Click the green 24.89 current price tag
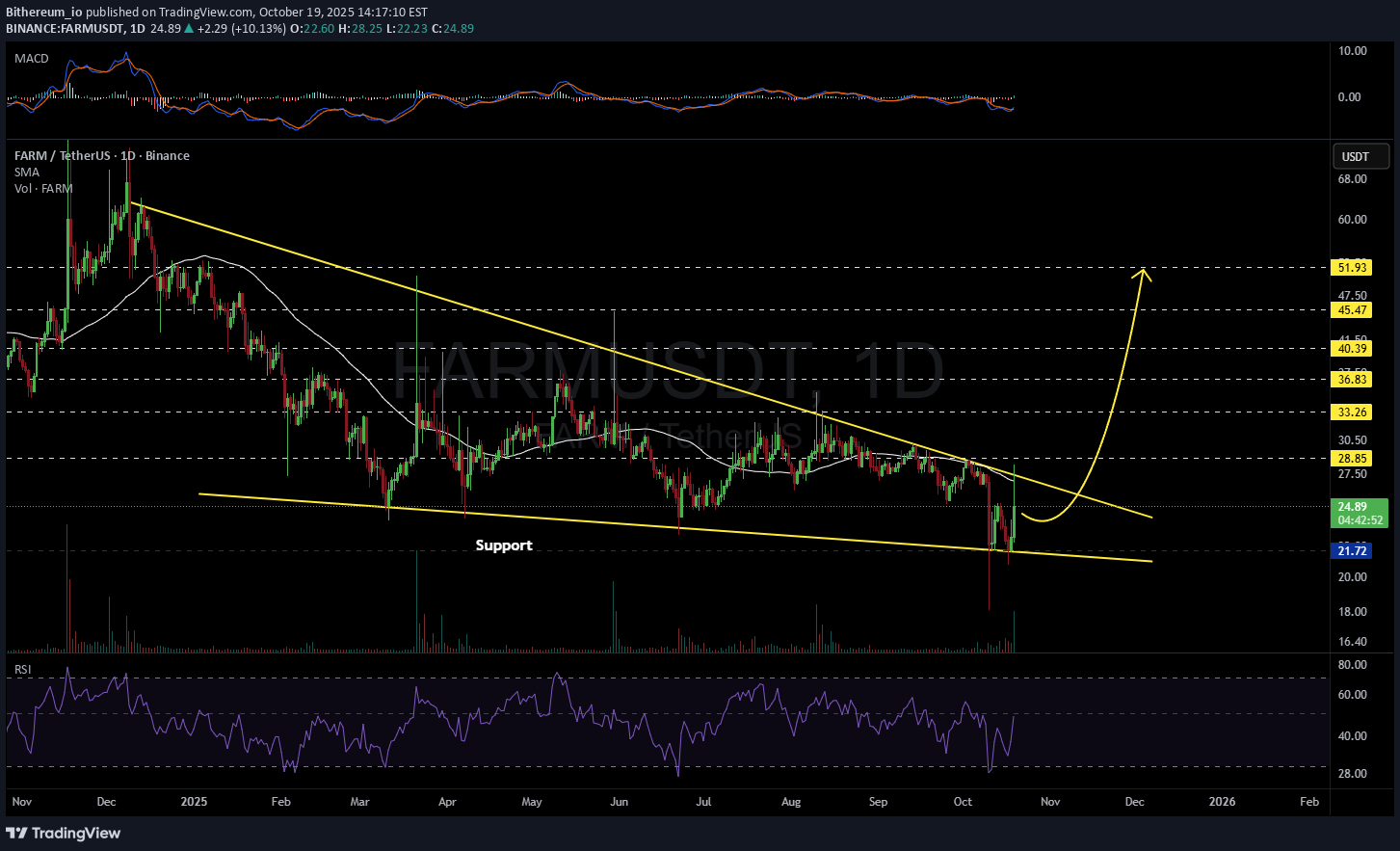The image size is (1400, 851). (x=1352, y=507)
